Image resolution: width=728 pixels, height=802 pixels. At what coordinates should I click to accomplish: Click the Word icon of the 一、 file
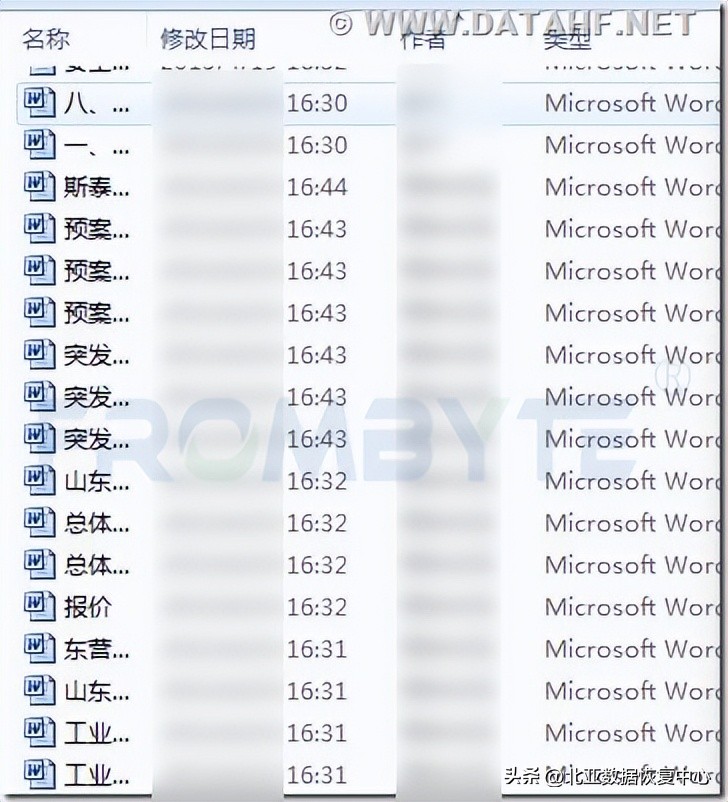[x=39, y=145]
